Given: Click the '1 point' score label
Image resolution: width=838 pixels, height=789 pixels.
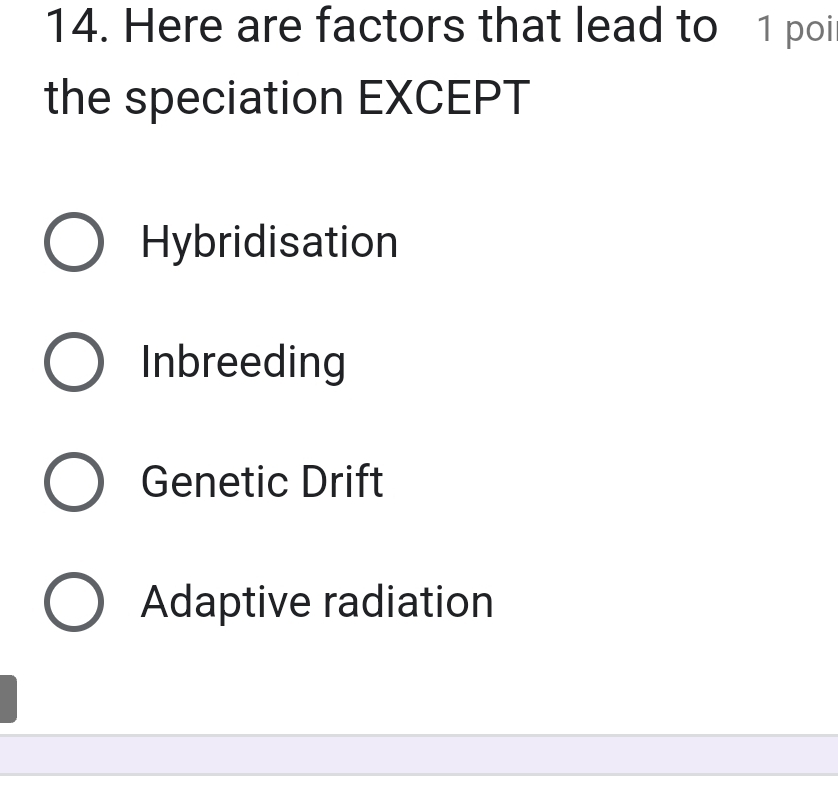Looking at the screenshot, I should tap(796, 30).
